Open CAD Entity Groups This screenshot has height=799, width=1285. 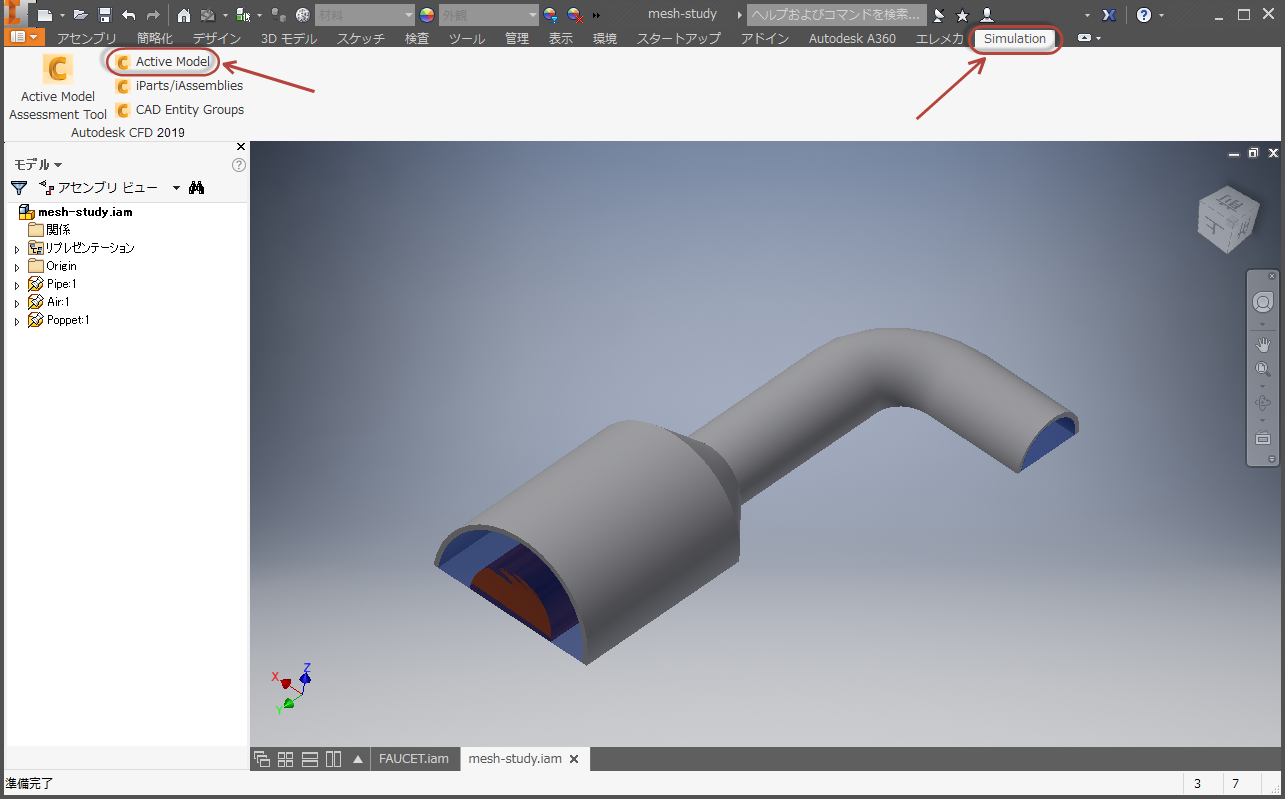[x=180, y=110]
